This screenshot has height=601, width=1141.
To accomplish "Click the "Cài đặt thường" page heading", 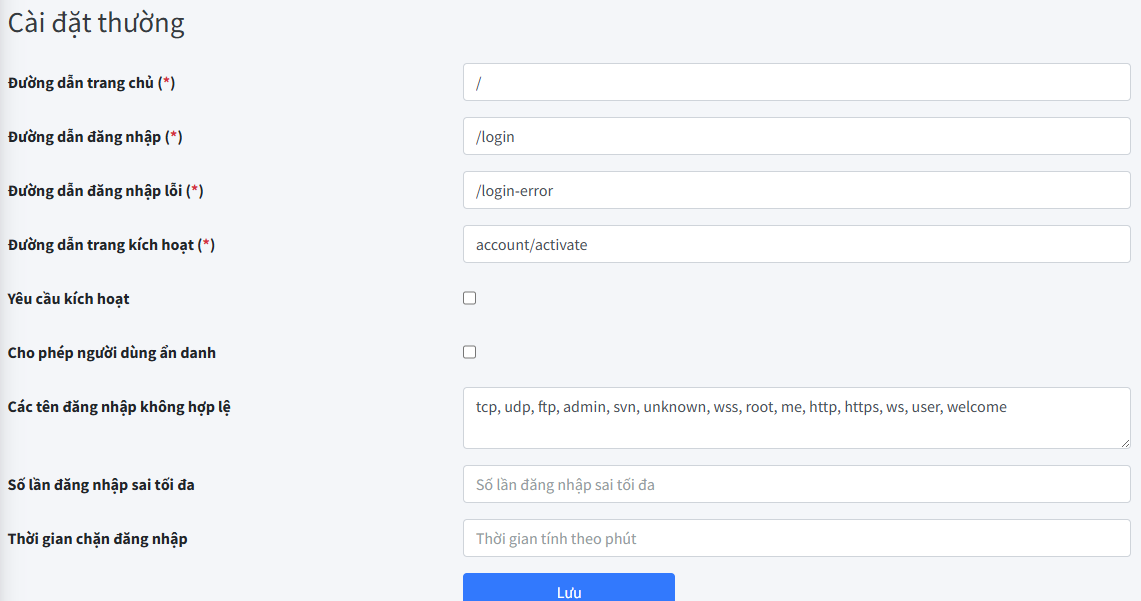I will pos(96,22).
